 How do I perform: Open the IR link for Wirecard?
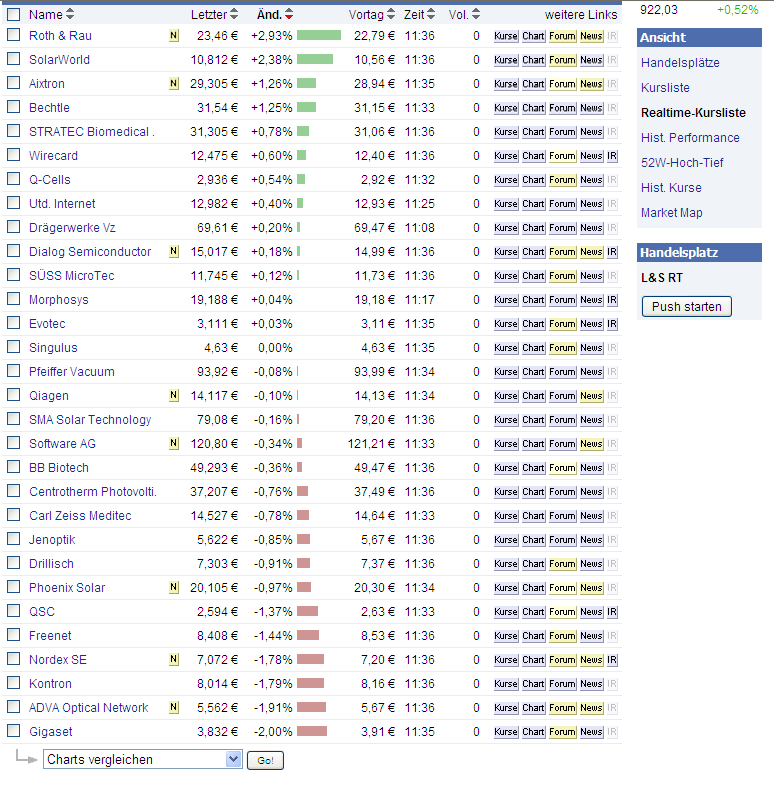612,156
